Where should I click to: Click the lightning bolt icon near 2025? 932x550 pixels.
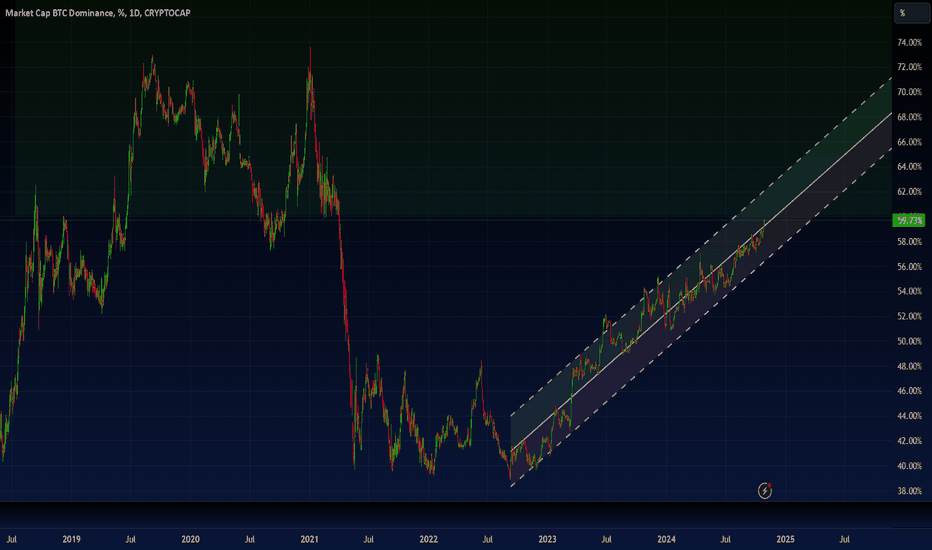point(765,491)
